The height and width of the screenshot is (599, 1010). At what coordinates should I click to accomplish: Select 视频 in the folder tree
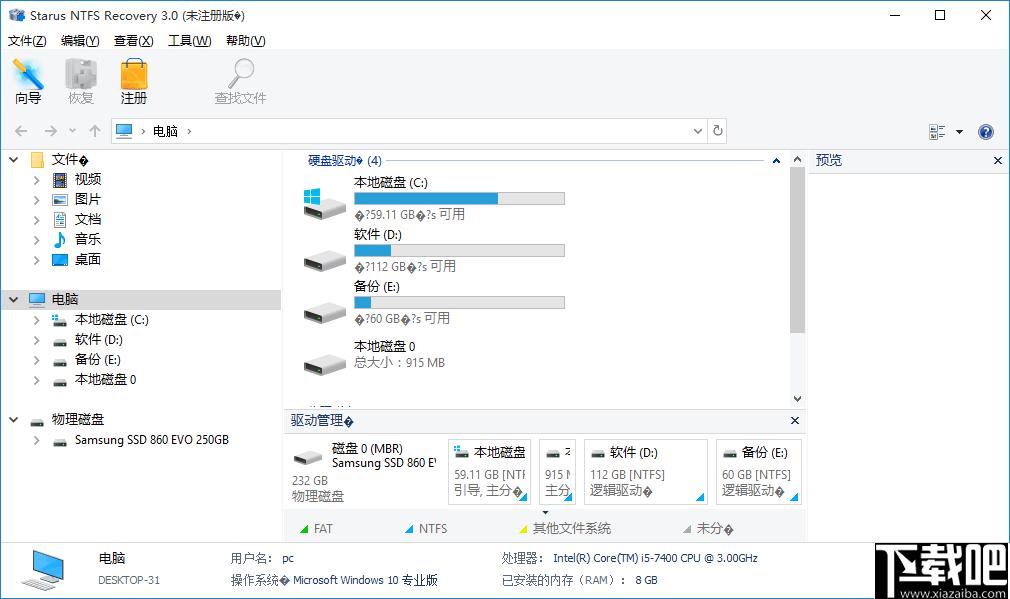(x=88, y=179)
